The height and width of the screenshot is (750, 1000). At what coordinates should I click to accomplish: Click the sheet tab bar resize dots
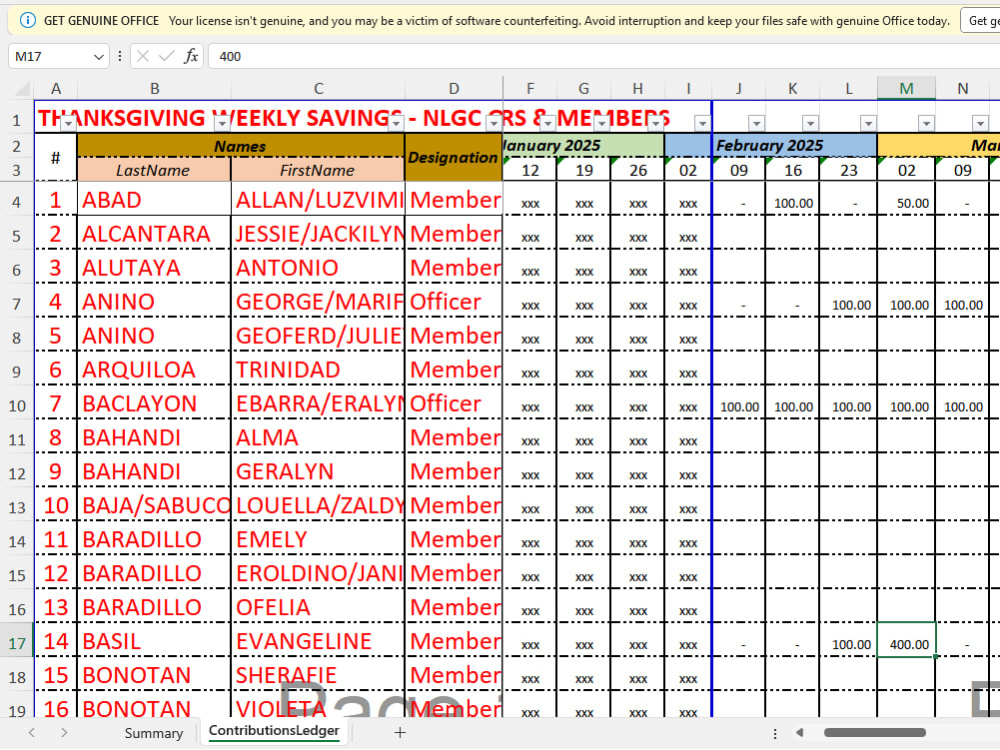click(775, 733)
